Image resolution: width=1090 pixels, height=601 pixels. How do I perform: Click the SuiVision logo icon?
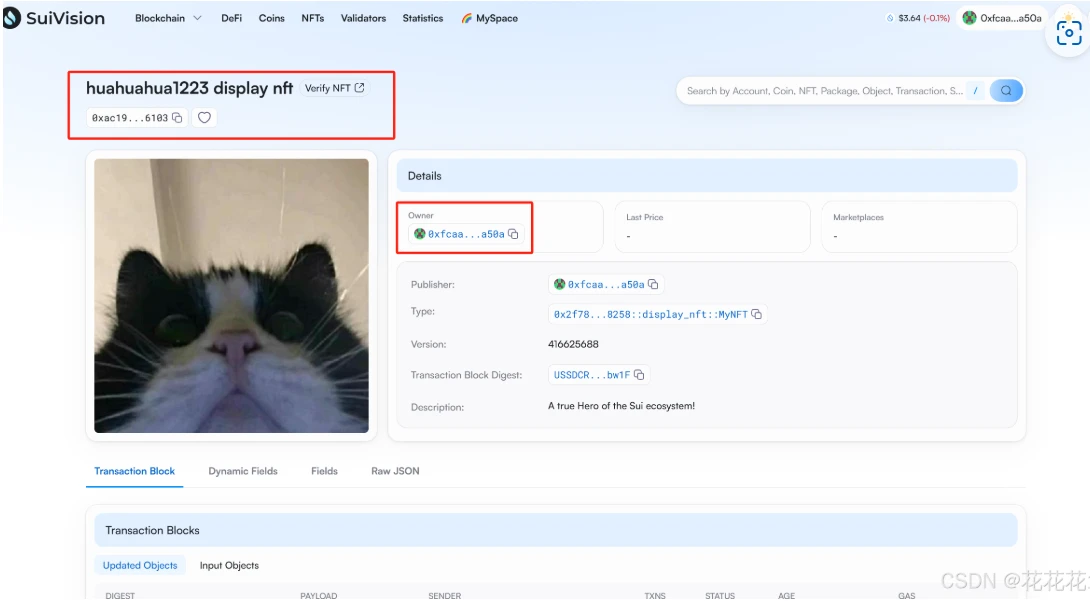[x=12, y=18]
